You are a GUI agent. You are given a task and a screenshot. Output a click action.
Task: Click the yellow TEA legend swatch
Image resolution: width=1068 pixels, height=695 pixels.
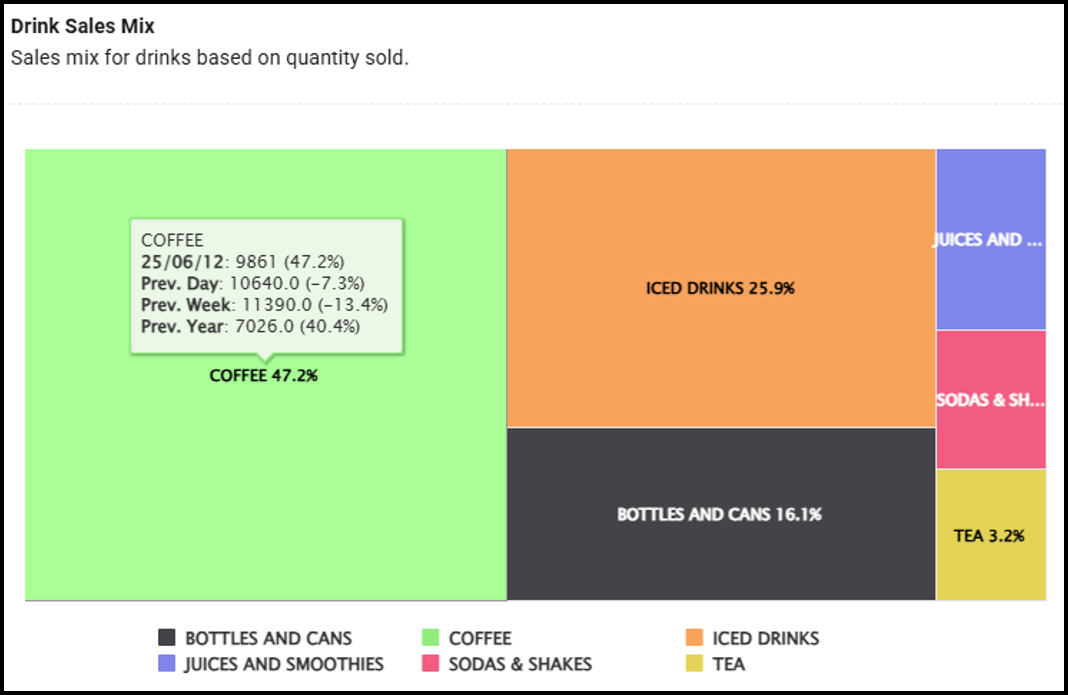(695, 664)
